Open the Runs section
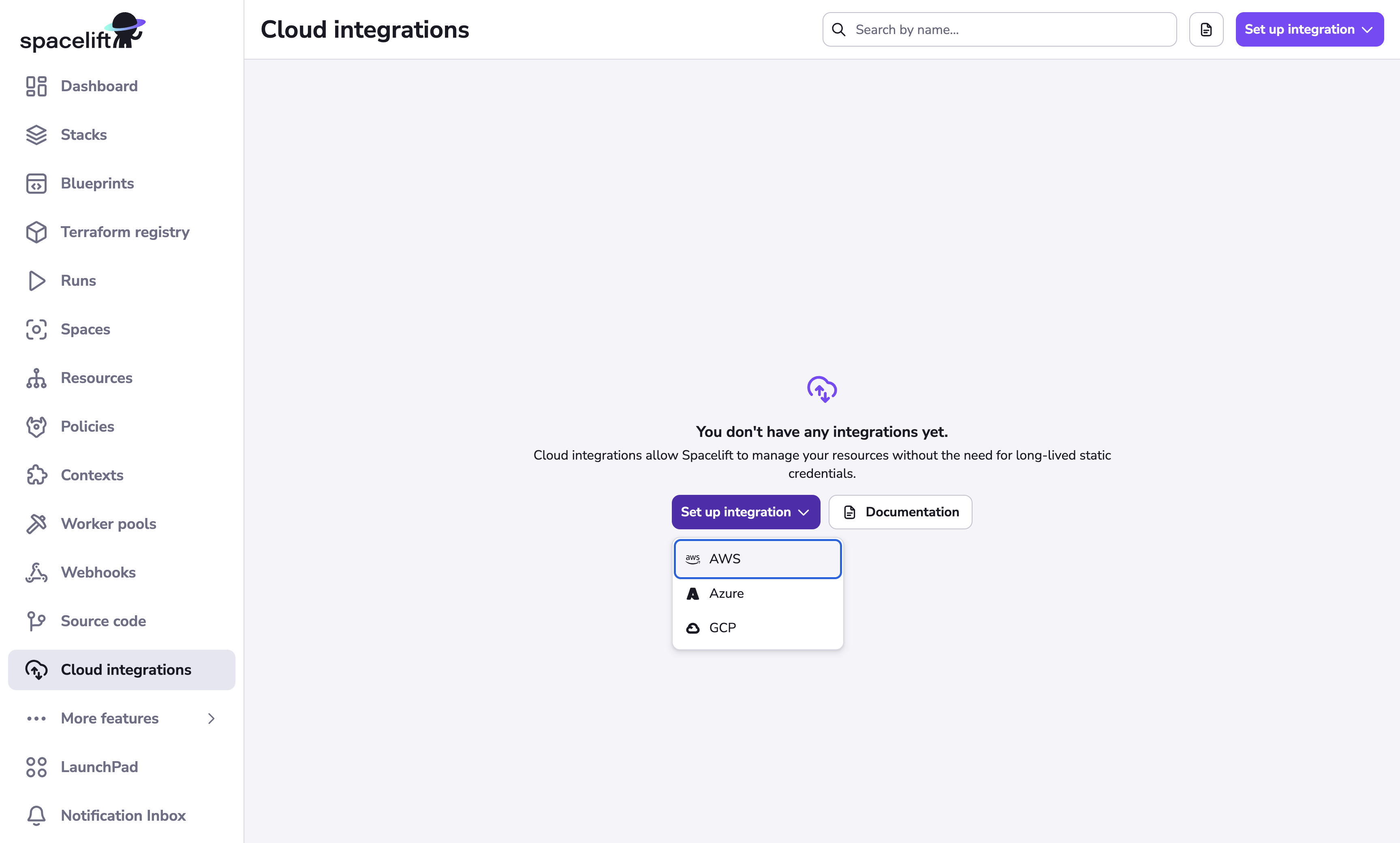 click(78, 280)
